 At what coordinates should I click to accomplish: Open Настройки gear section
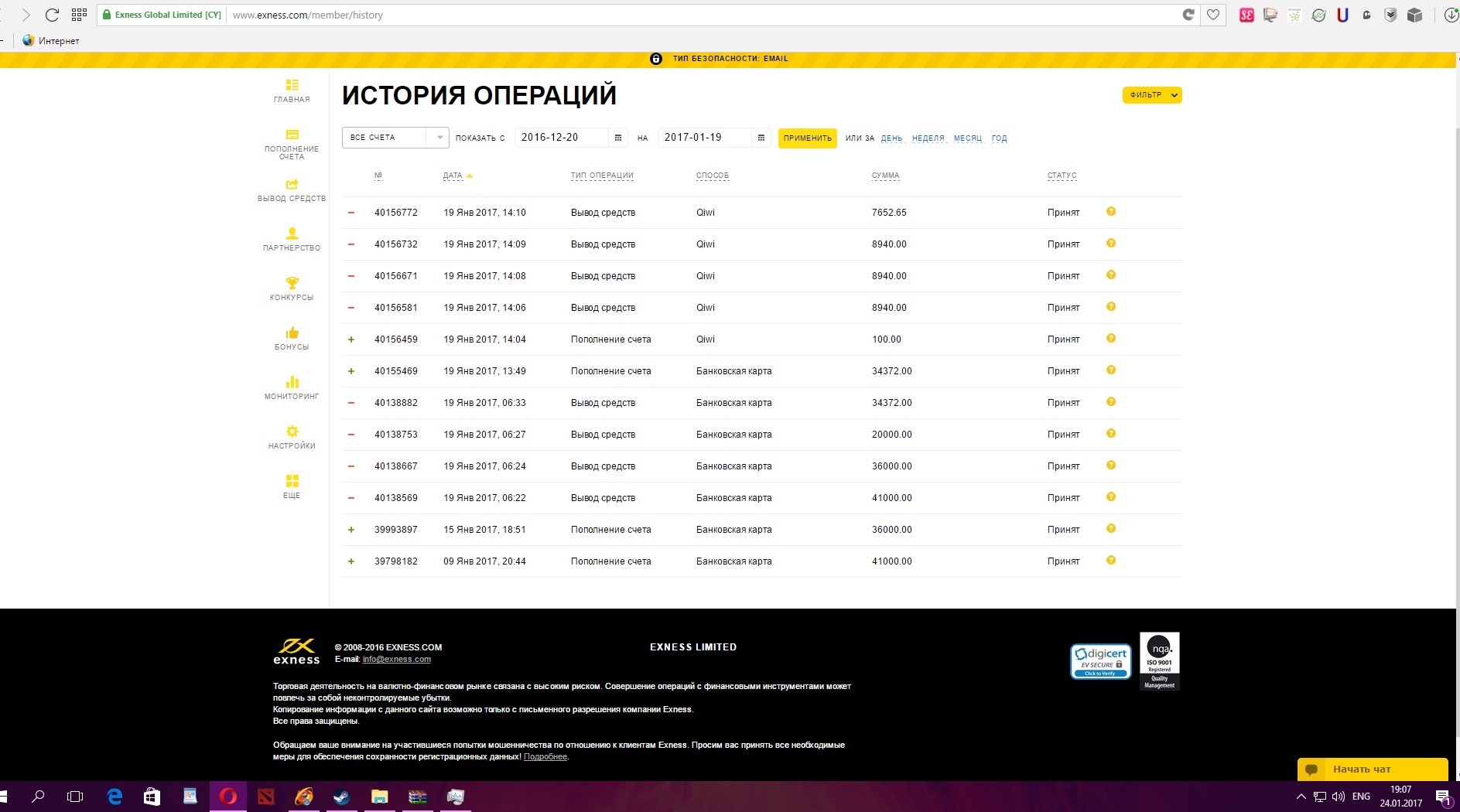point(292,438)
